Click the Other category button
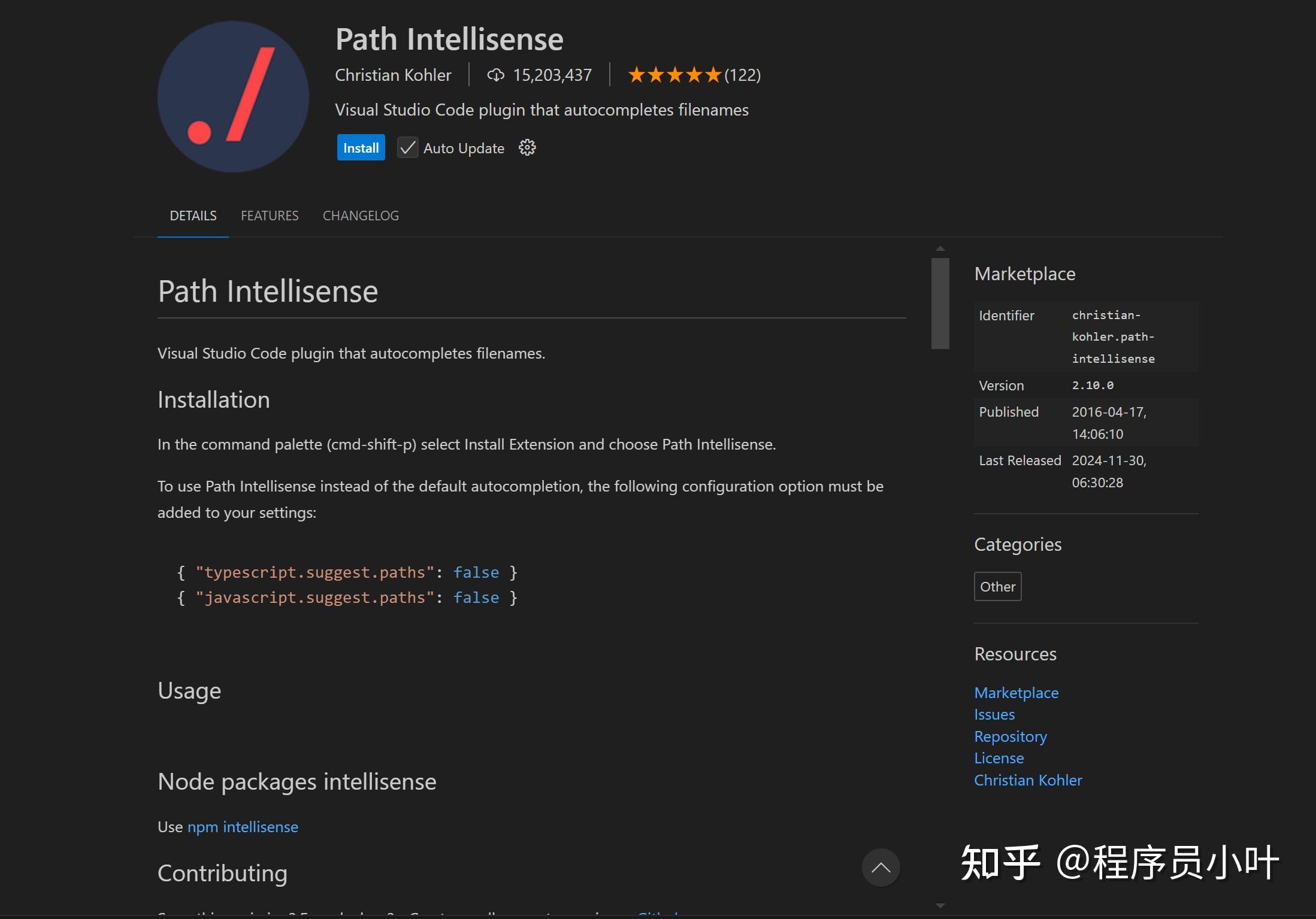This screenshot has height=919, width=1316. pyautogui.click(x=997, y=586)
